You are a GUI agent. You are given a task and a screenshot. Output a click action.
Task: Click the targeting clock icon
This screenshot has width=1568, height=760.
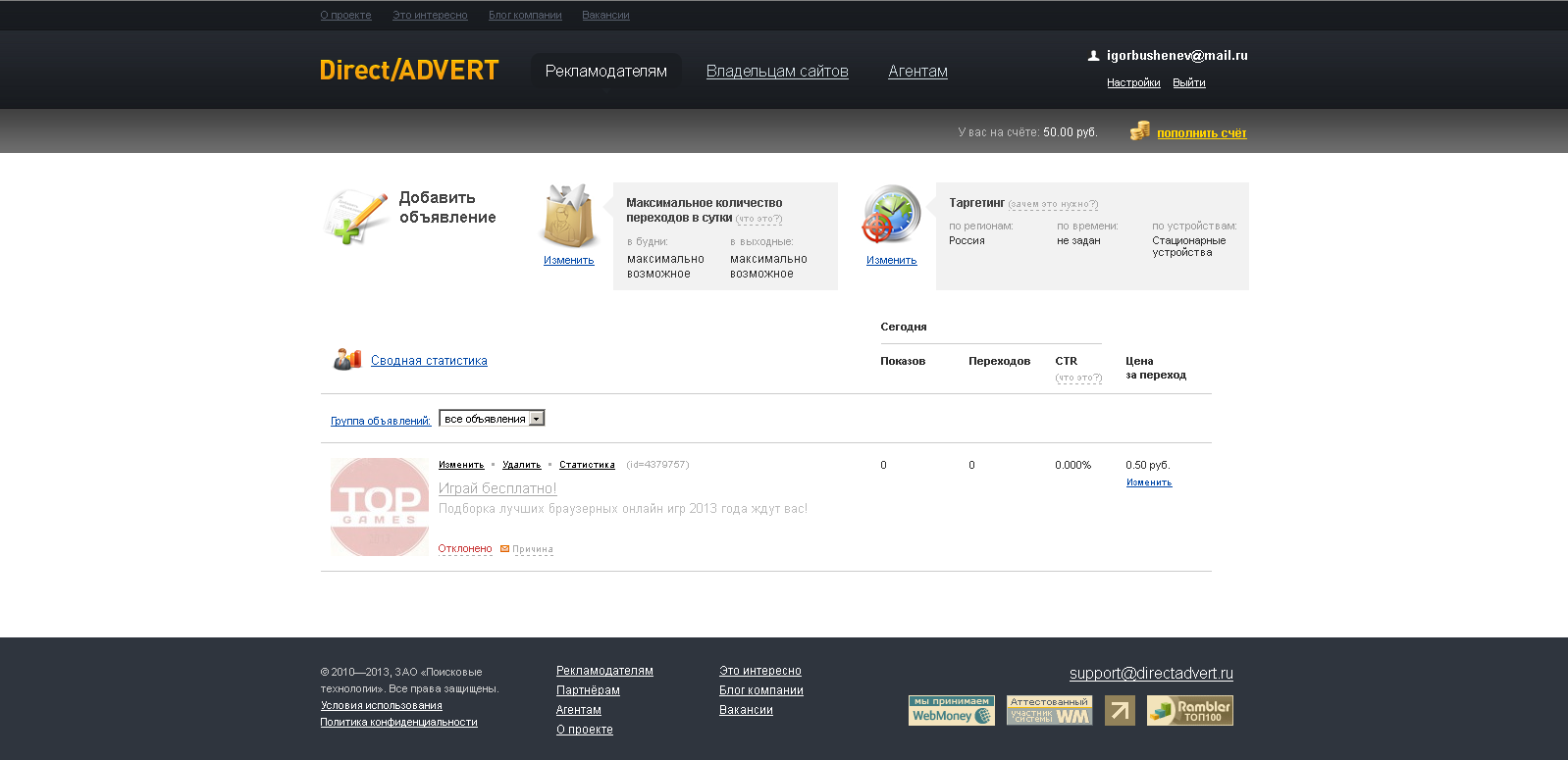coord(891,215)
